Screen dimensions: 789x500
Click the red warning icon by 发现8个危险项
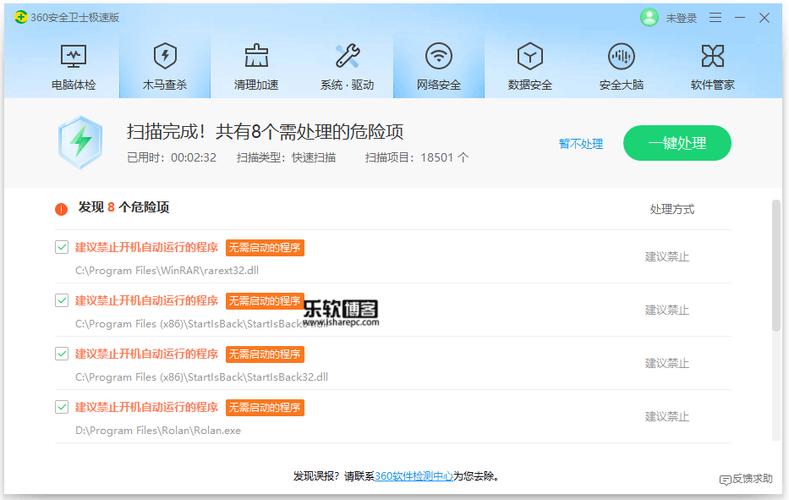tap(61, 209)
